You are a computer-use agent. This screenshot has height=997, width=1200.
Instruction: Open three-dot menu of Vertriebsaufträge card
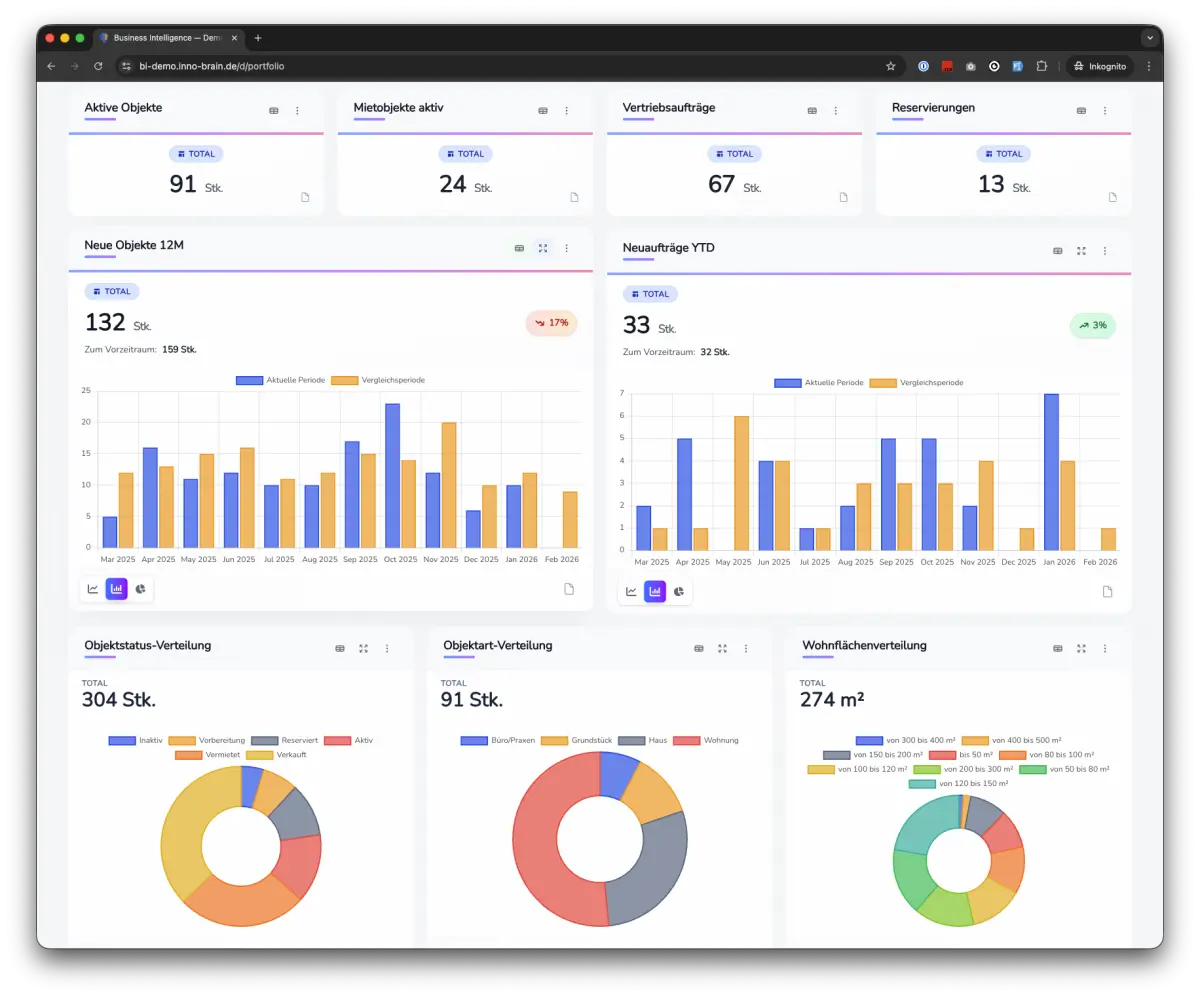(835, 111)
